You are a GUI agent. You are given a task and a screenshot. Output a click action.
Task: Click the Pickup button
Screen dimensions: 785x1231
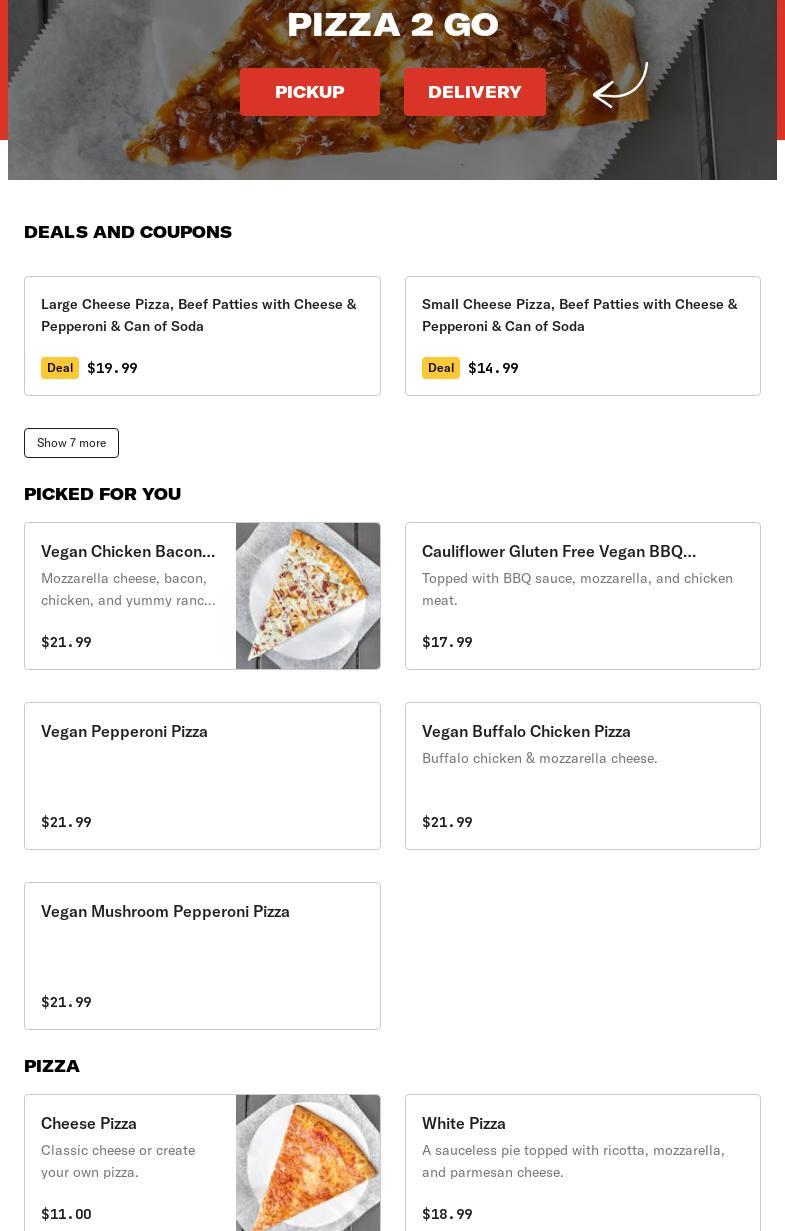pos(309,92)
